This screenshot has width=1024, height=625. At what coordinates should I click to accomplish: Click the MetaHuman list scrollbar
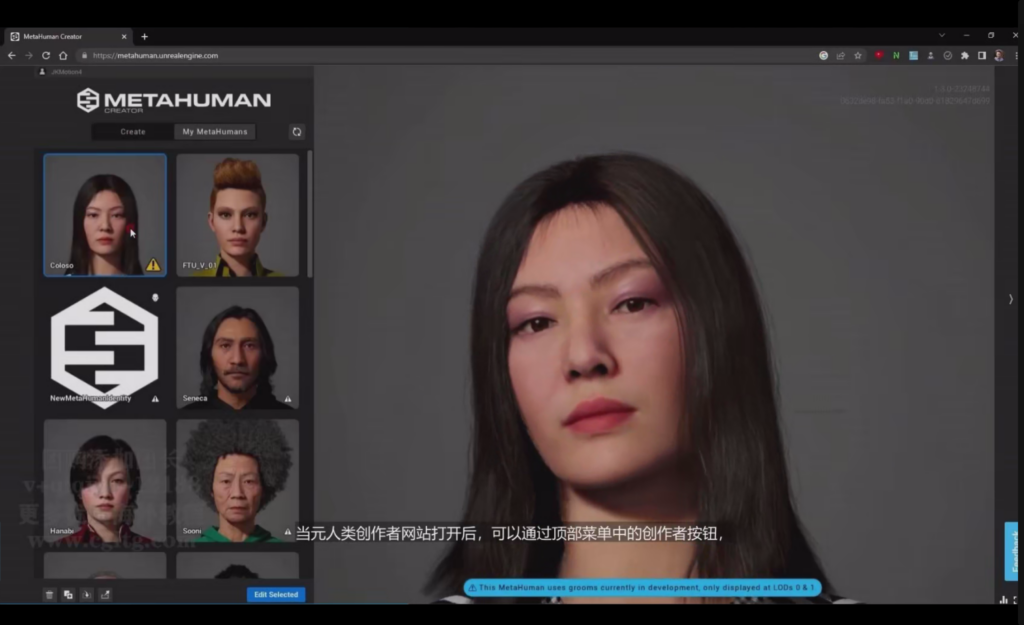click(x=310, y=214)
